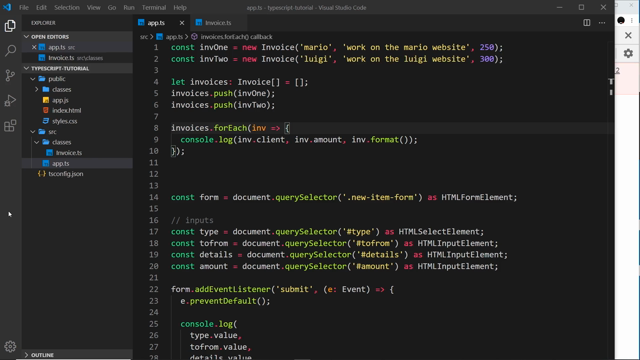Click line number 8 in gutter
640x360 pixels.
(156, 128)
